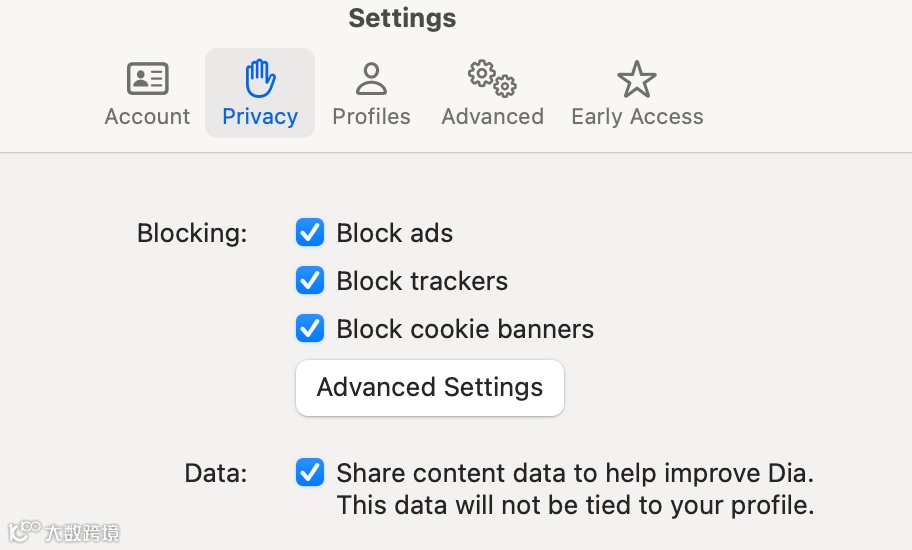Disable the Block trackers checkbox
The image size is (912, 550).
point(310,281)
